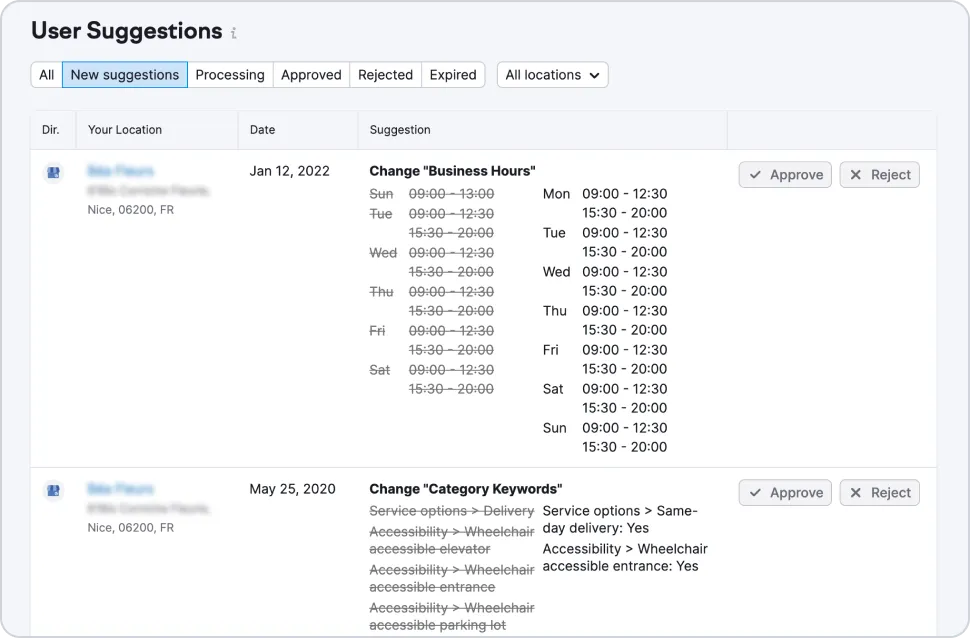Reject the Business Hours suggestion
This screenshot has height=638, width=970.
[880, 175]
